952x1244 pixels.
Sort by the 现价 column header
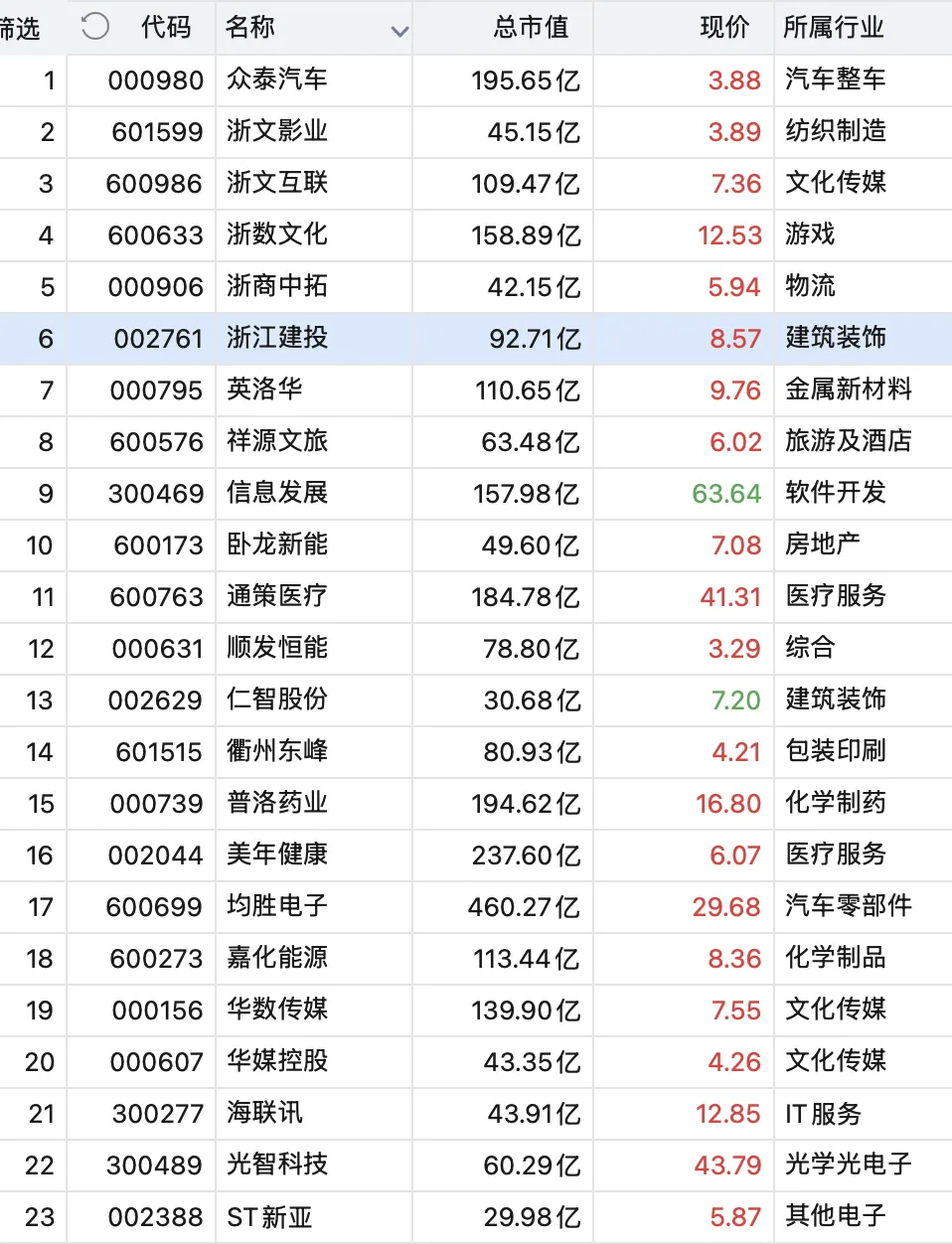724,27
